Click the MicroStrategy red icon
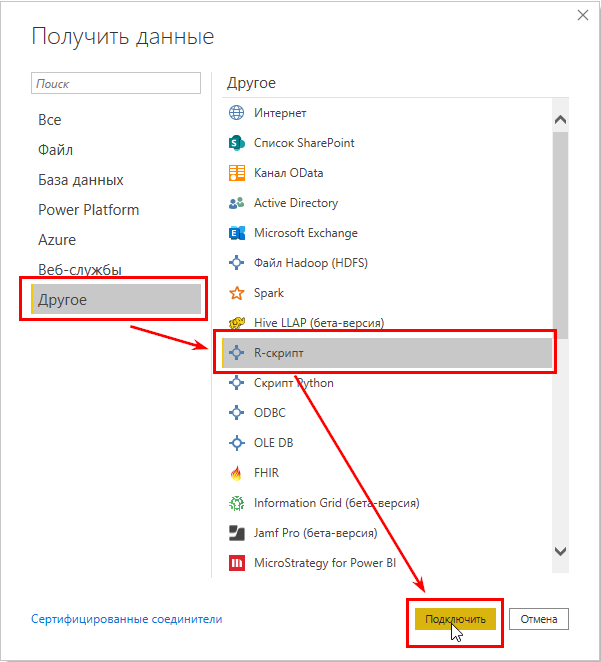The height and width of the screenshot is (662, 601). coord(236,563)
